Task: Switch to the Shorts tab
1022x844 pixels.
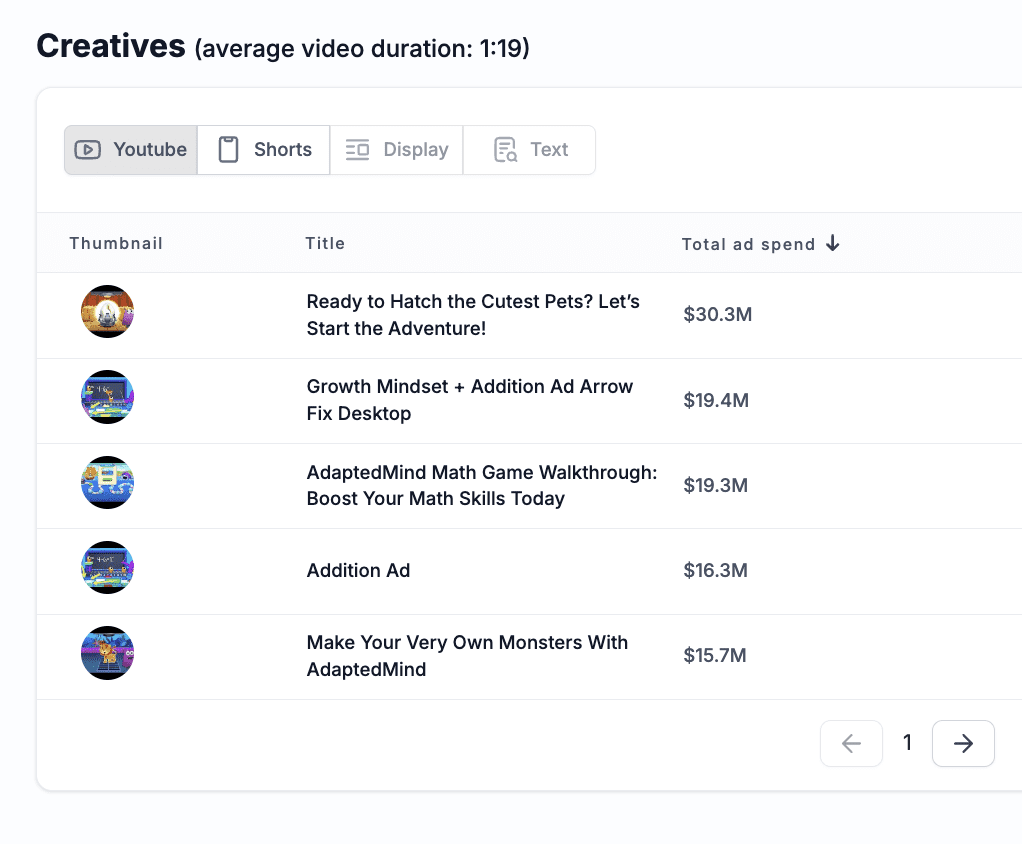Action: point(263,150)
